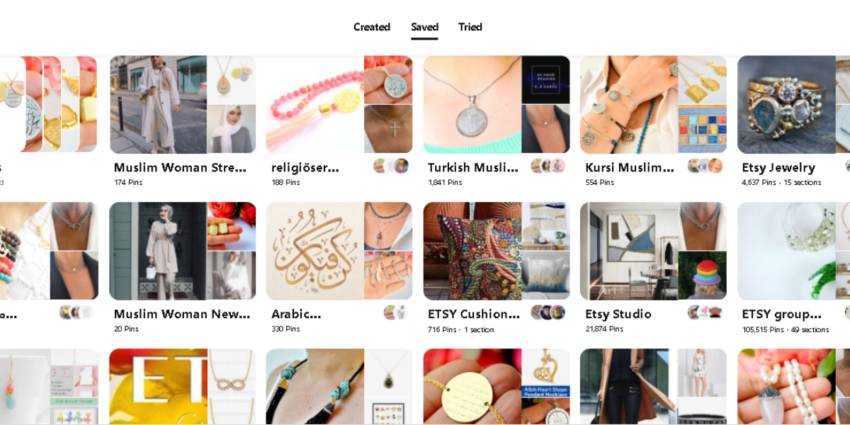Click collaborator avatars on Kursi Muslim board

[x=705, y=166]
